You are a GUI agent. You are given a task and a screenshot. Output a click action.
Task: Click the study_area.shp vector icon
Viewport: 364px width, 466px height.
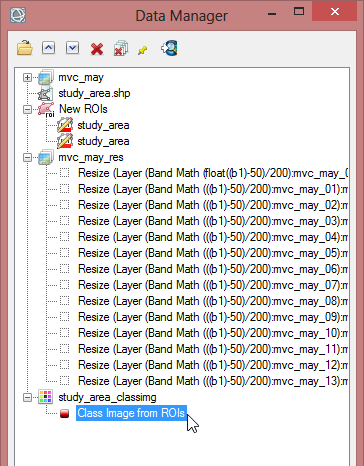[x=45, y=93]
